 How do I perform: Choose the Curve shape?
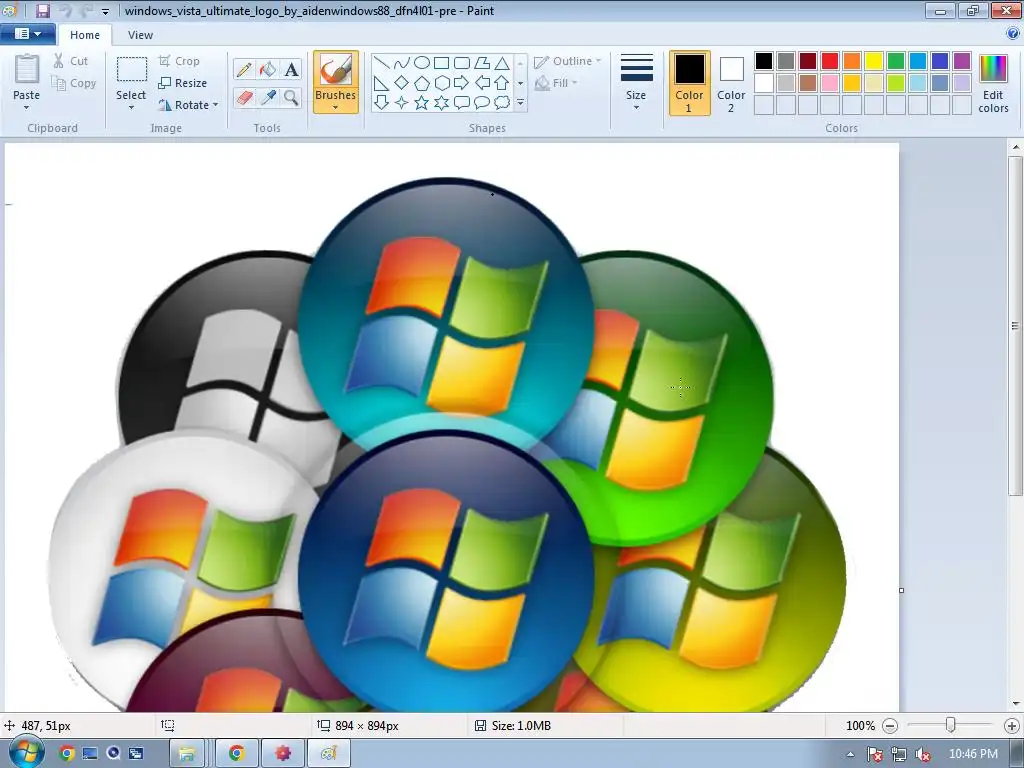point(402,63)
